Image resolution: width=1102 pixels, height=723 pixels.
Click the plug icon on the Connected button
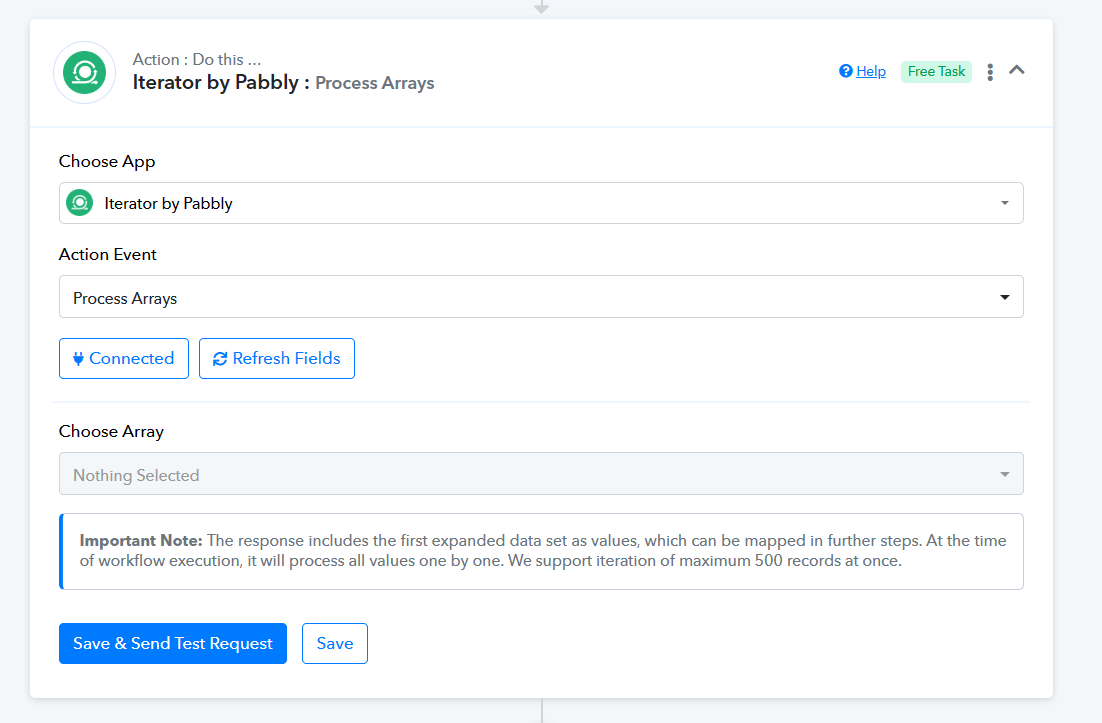(78, 359)
